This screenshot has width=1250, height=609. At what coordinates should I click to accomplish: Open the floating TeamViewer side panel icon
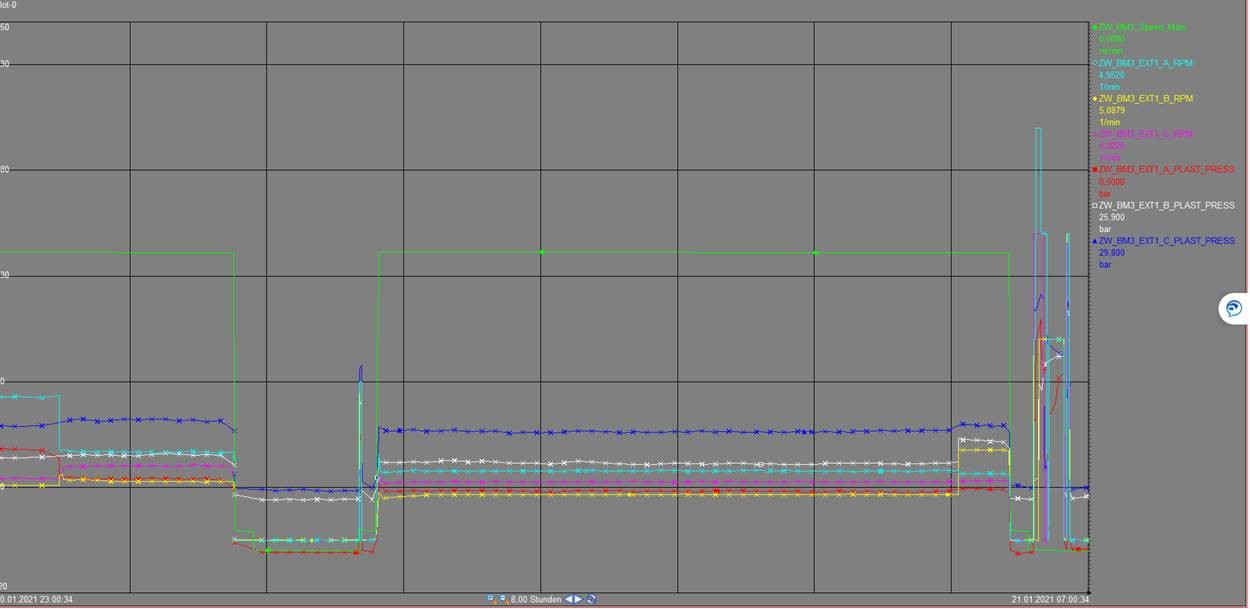(x=1234, y=308)
